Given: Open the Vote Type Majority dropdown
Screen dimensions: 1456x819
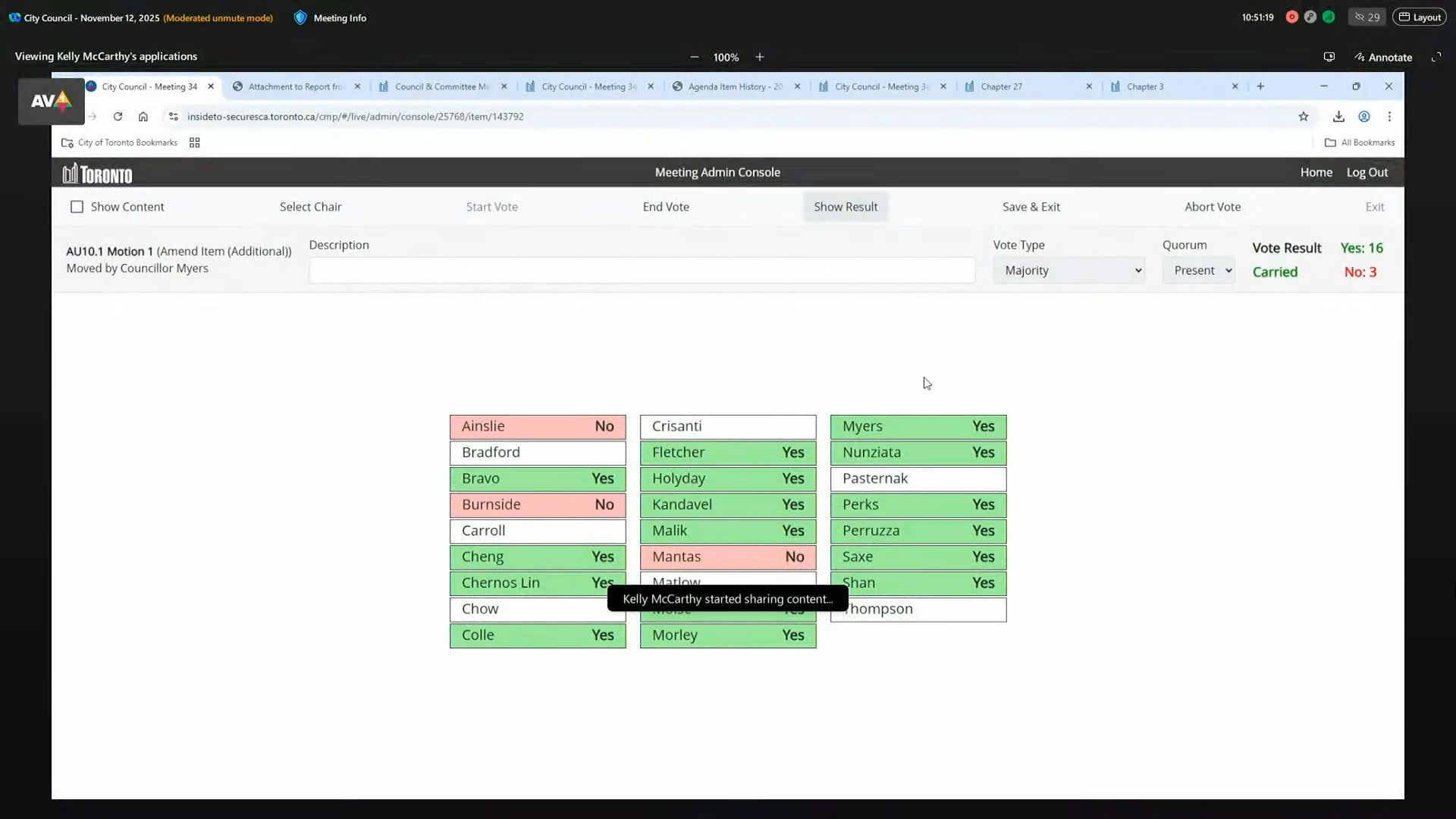Looking at the screenshot, I should tap(1068, 271).
